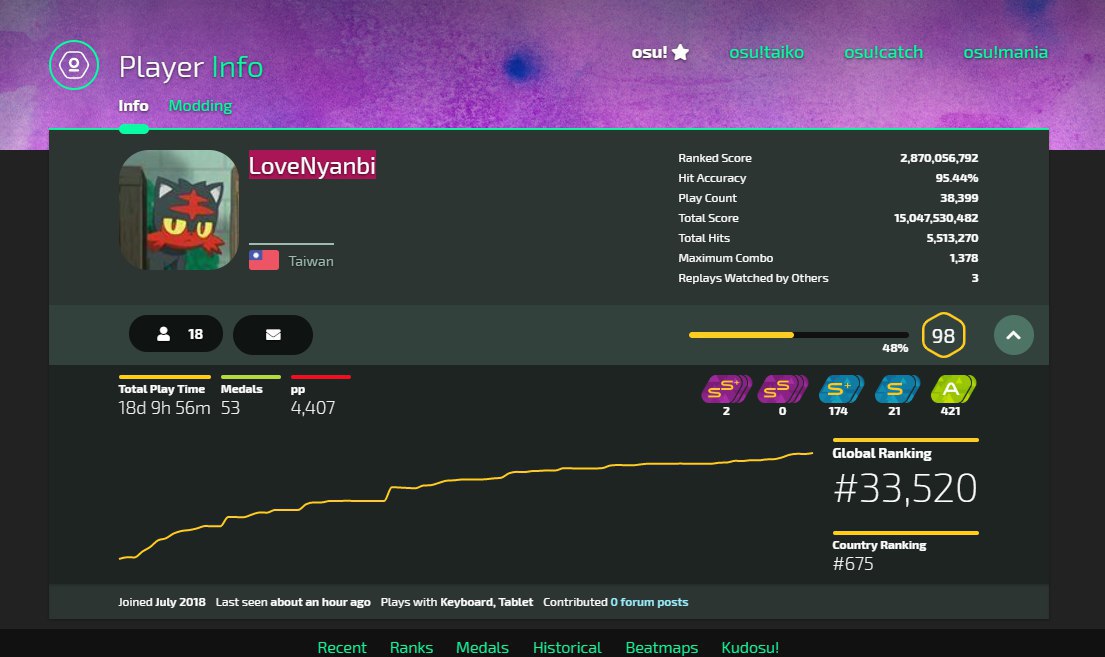Open the Modding tab
Viewport: 1105px width, 657px height.
tap(200, 106)
